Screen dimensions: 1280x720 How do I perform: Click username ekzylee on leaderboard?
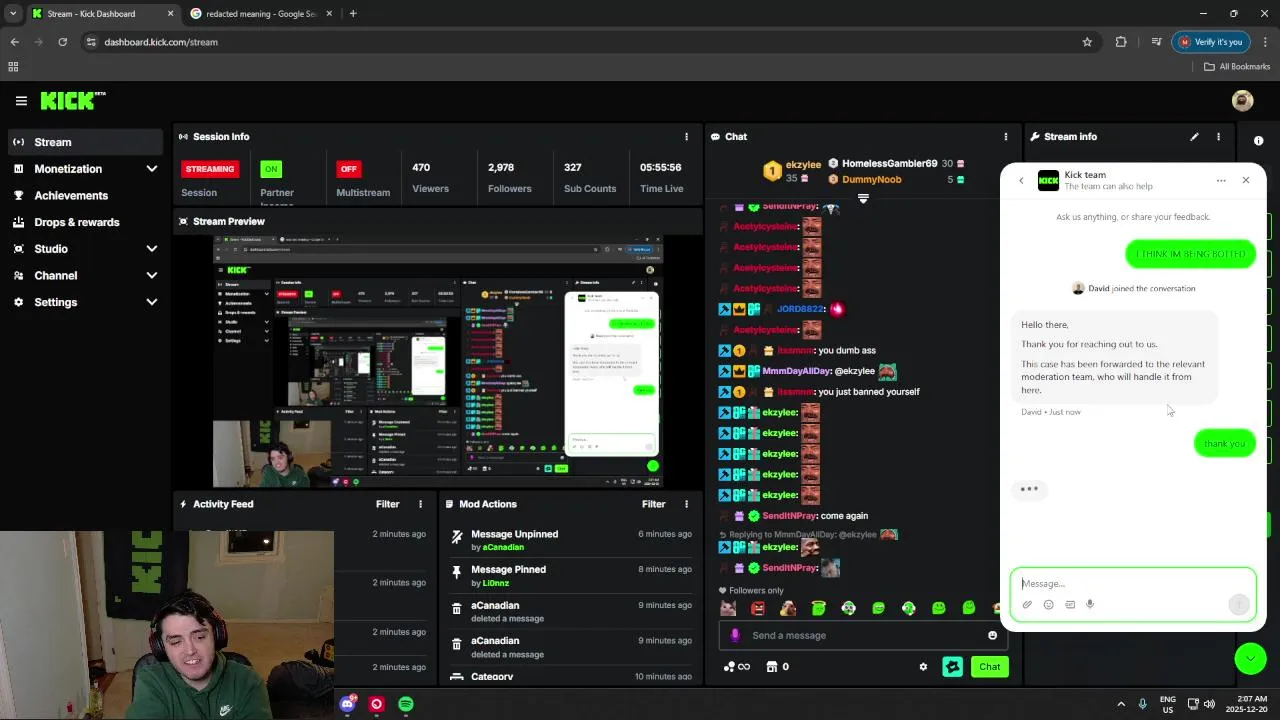[803, 164]
